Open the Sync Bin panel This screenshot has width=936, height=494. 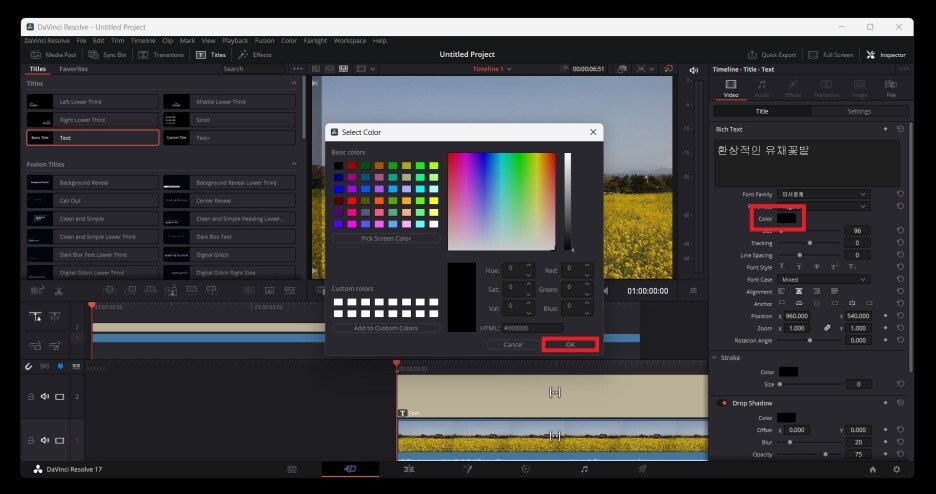107,55
